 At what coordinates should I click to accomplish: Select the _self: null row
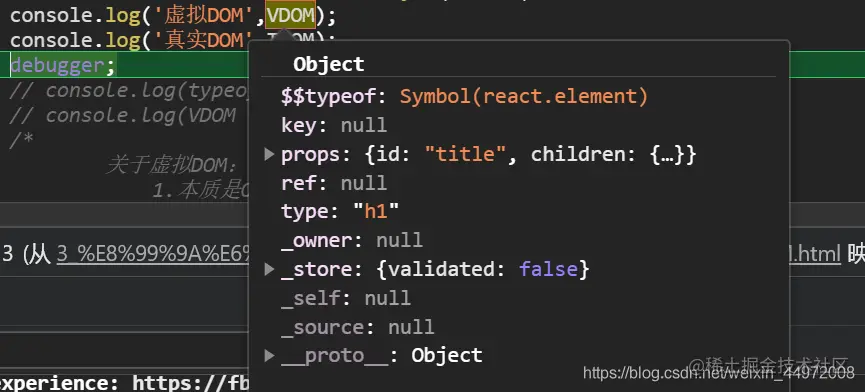[x=346, y=298]
